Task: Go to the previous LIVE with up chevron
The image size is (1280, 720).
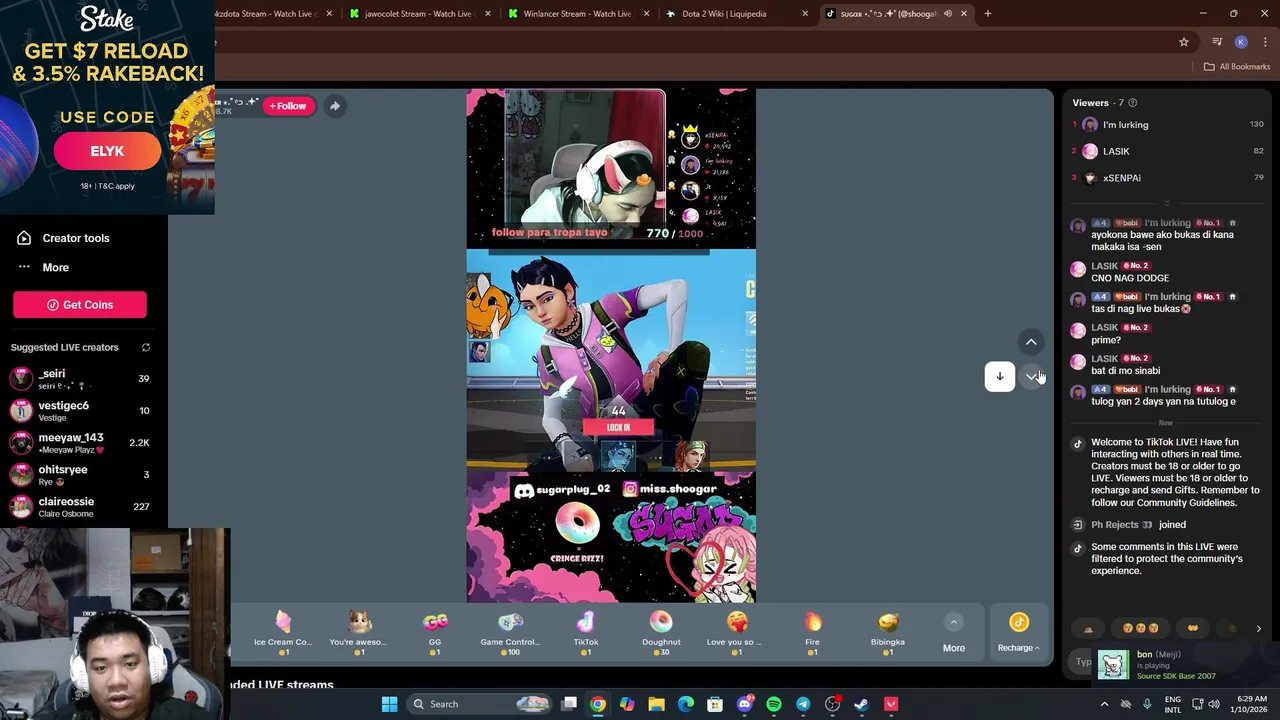Action: coord(1031,342)
